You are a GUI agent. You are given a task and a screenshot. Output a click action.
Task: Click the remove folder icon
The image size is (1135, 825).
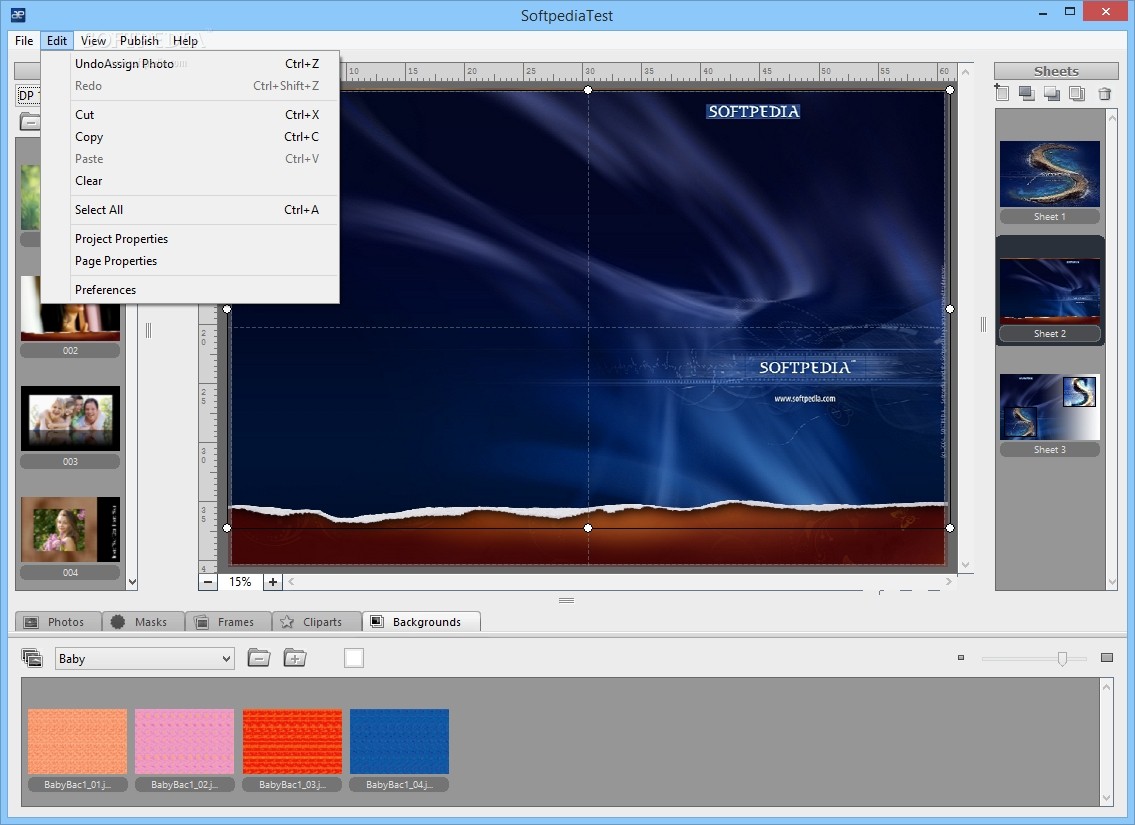tap(258, 658)
